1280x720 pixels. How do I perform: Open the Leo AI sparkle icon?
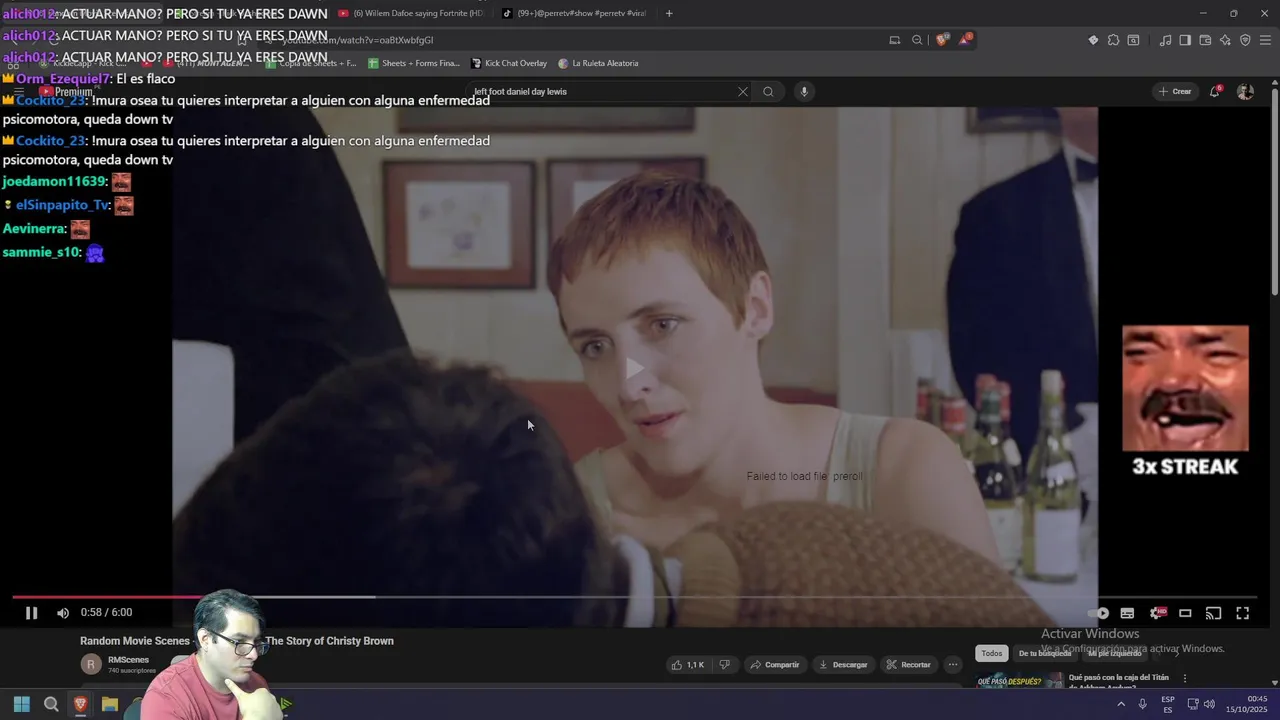coord(1225,40)
